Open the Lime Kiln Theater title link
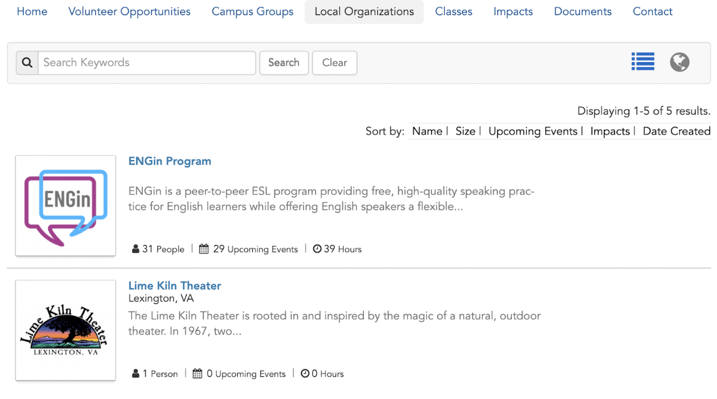Viewport: 717px width, 399px height. click(175, 286)
